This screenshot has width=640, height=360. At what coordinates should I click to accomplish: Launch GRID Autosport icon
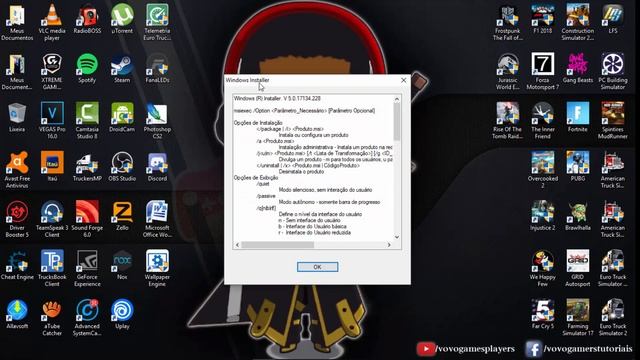click(x=578, y=268)
